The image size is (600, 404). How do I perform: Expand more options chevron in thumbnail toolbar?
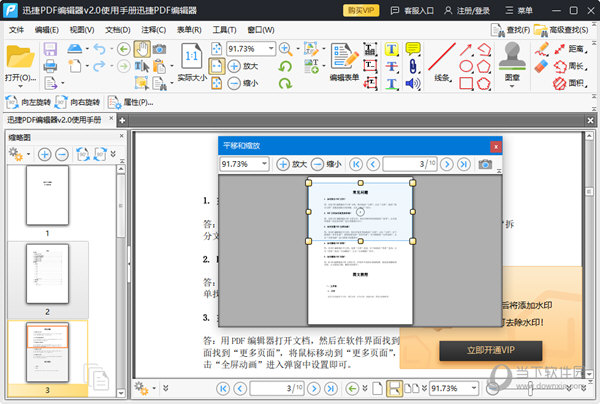[113, 154]
